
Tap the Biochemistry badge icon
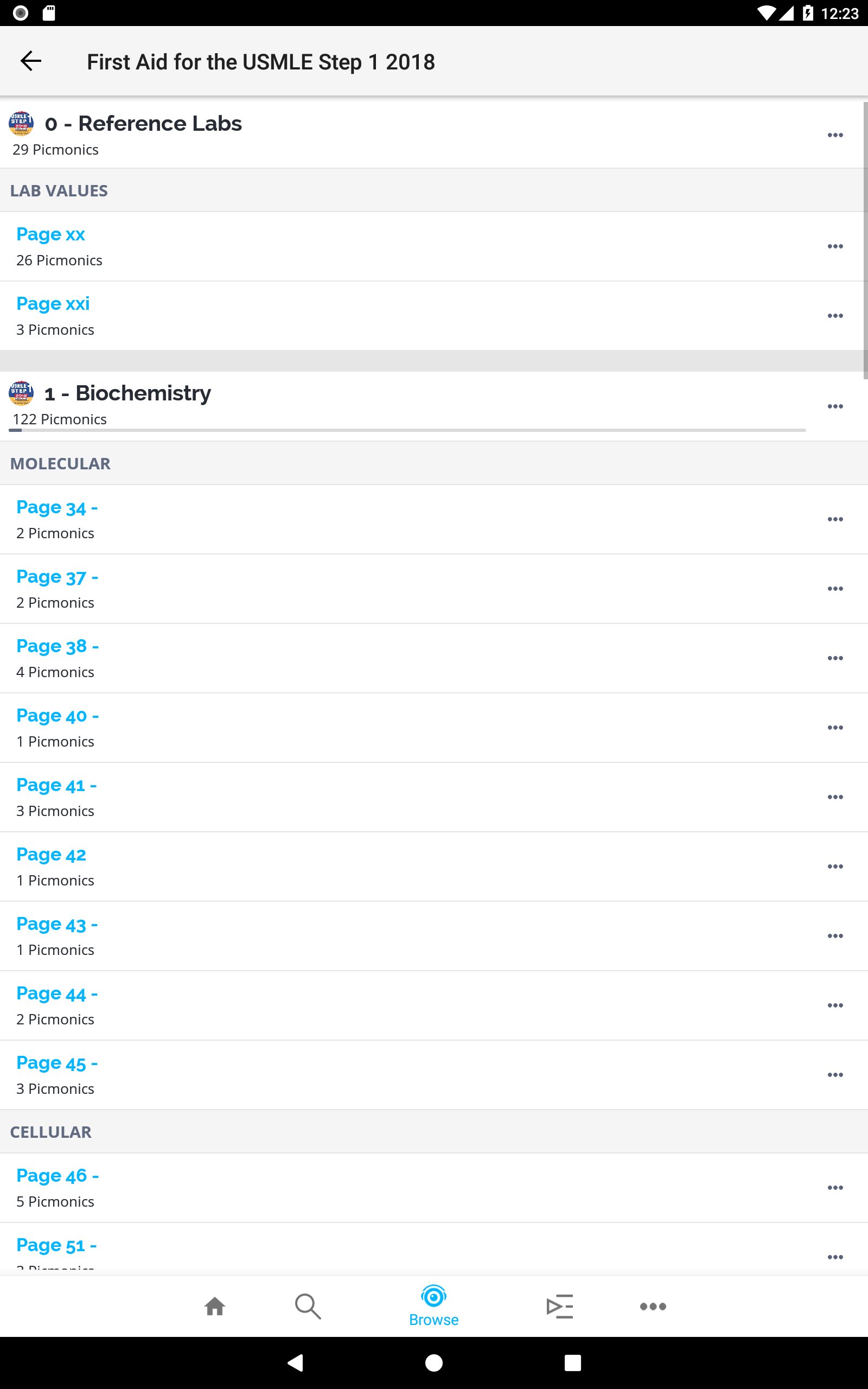[x=21, y=393]
